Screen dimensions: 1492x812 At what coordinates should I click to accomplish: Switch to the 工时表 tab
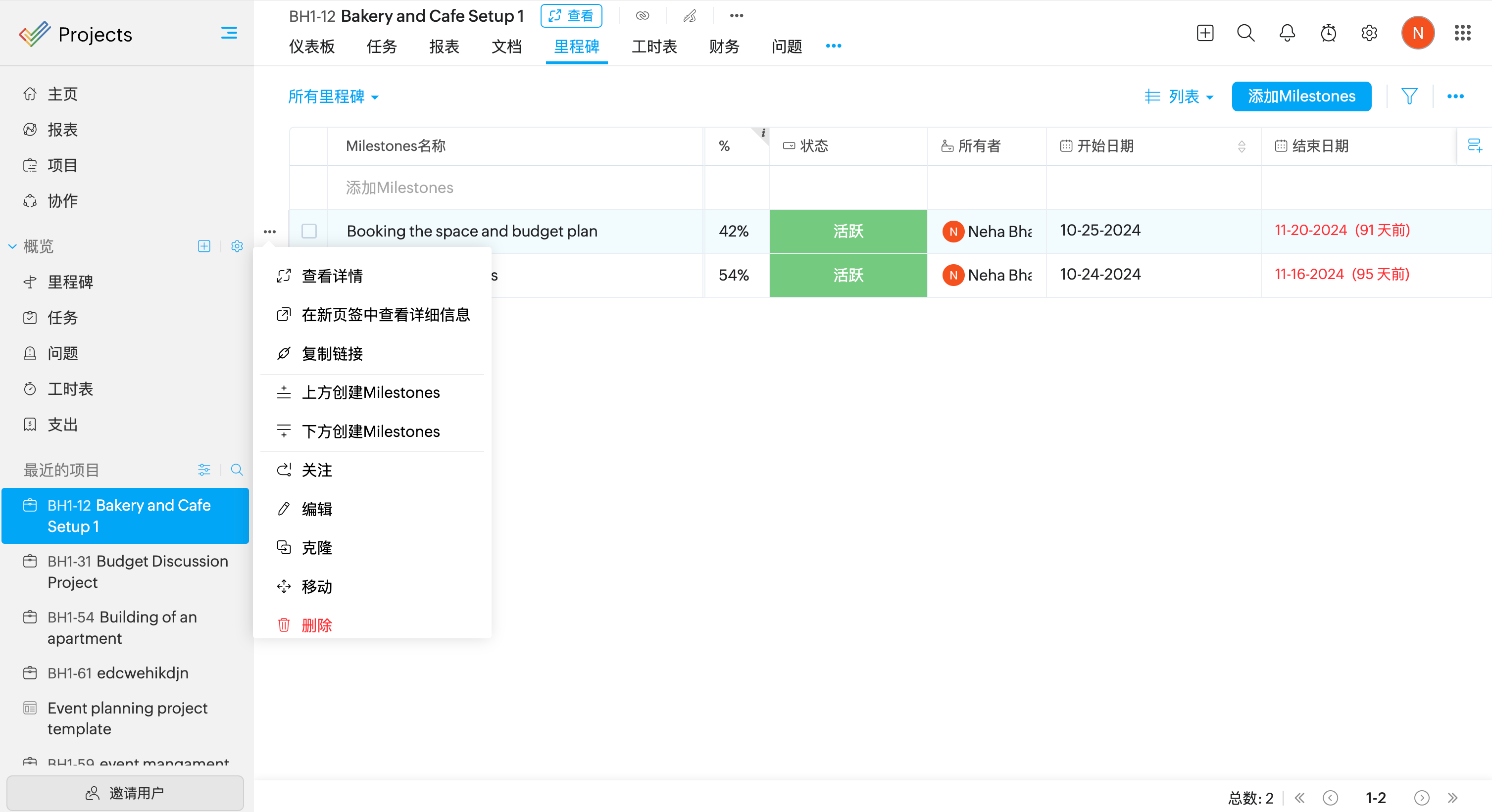pos(654,47)
